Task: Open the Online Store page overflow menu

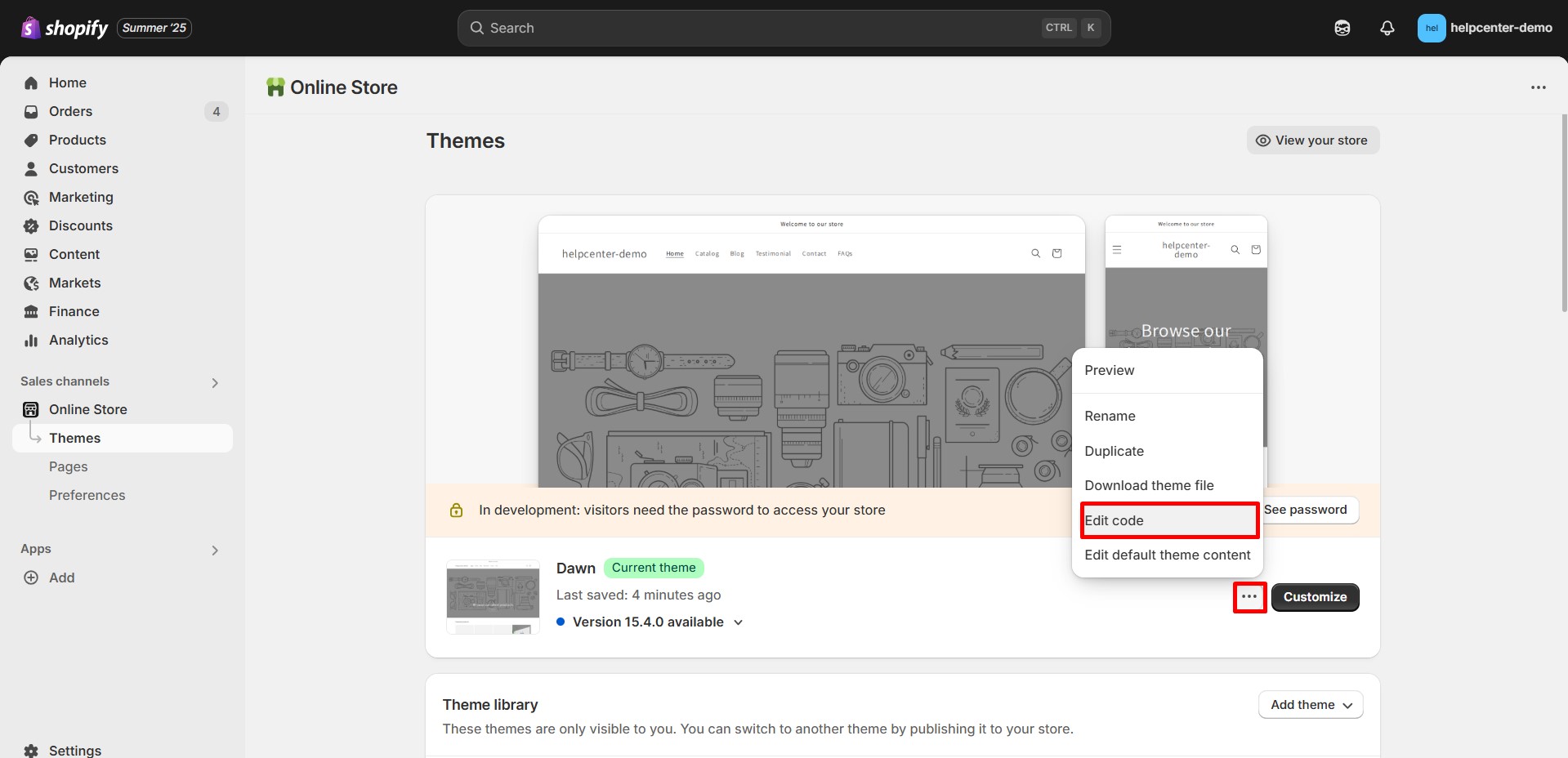Action: tap(1539, 87)
